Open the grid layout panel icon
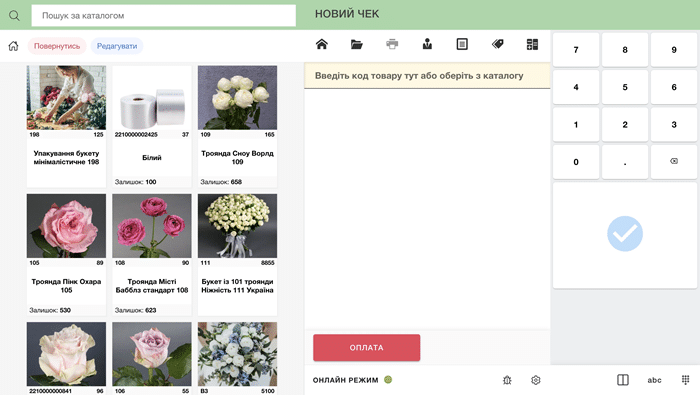 532,44
